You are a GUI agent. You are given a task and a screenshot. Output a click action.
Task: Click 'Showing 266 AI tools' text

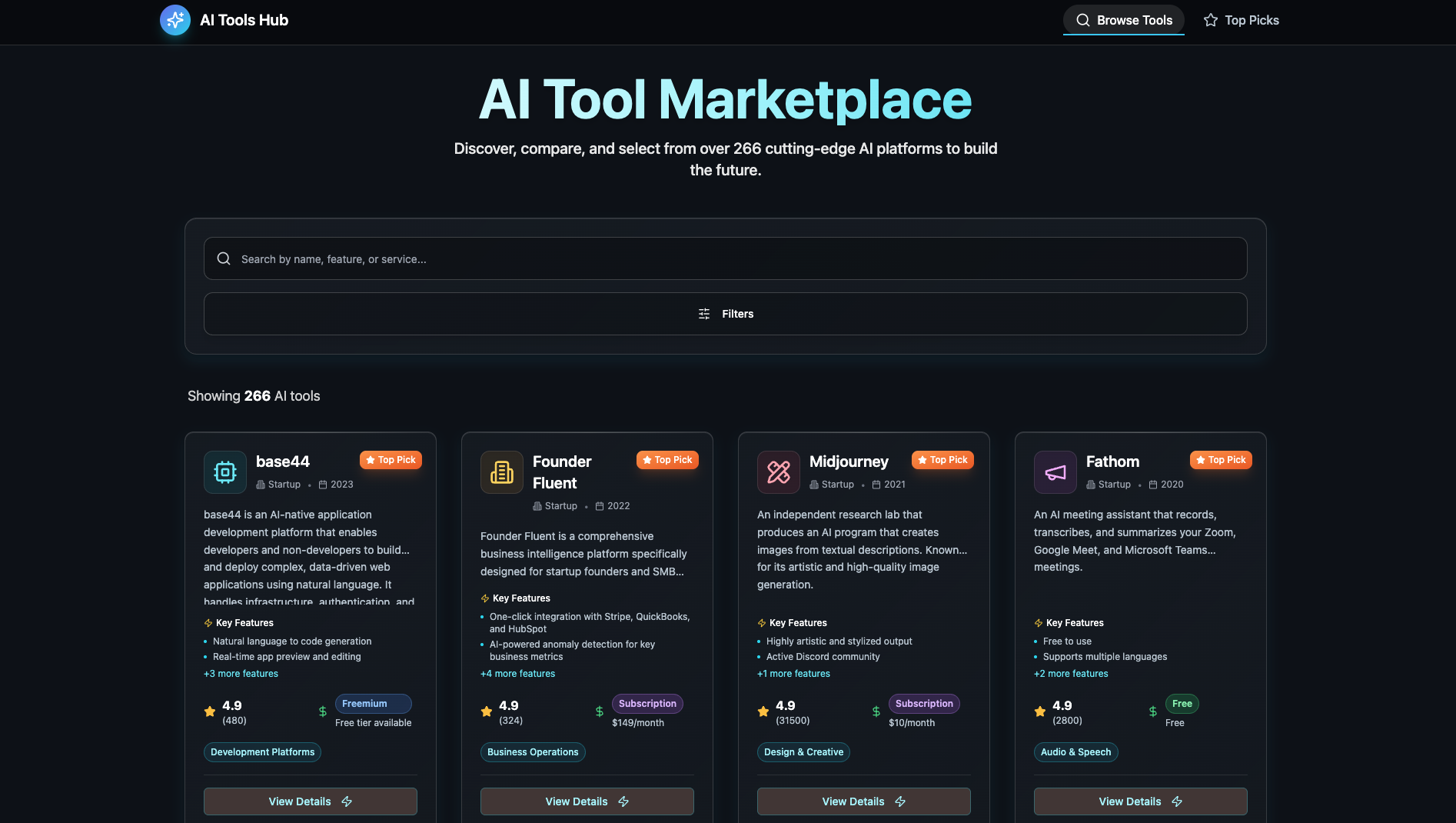point(254,396)
